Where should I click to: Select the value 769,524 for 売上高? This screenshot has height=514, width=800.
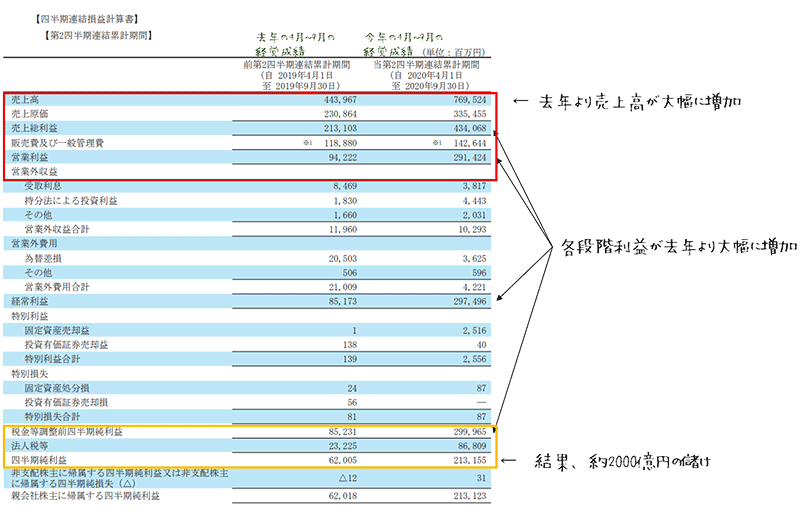coord(470,100)
